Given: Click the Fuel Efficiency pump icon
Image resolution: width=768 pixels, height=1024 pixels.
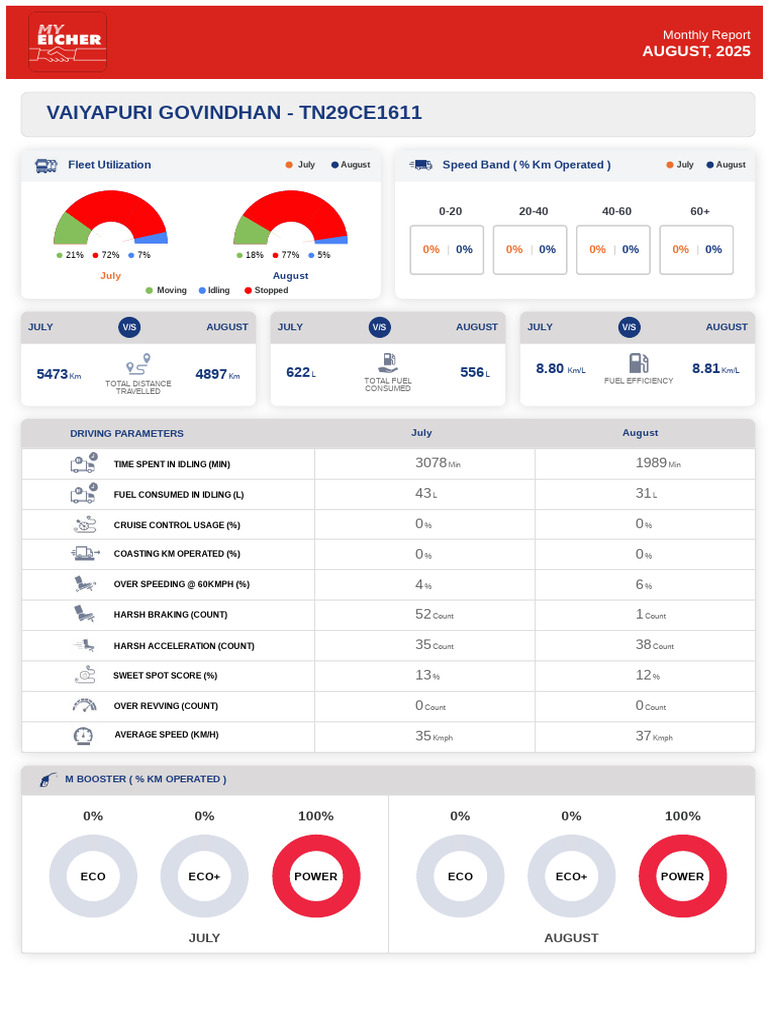Looking at the screenshot, I should (x=638, y=363).
